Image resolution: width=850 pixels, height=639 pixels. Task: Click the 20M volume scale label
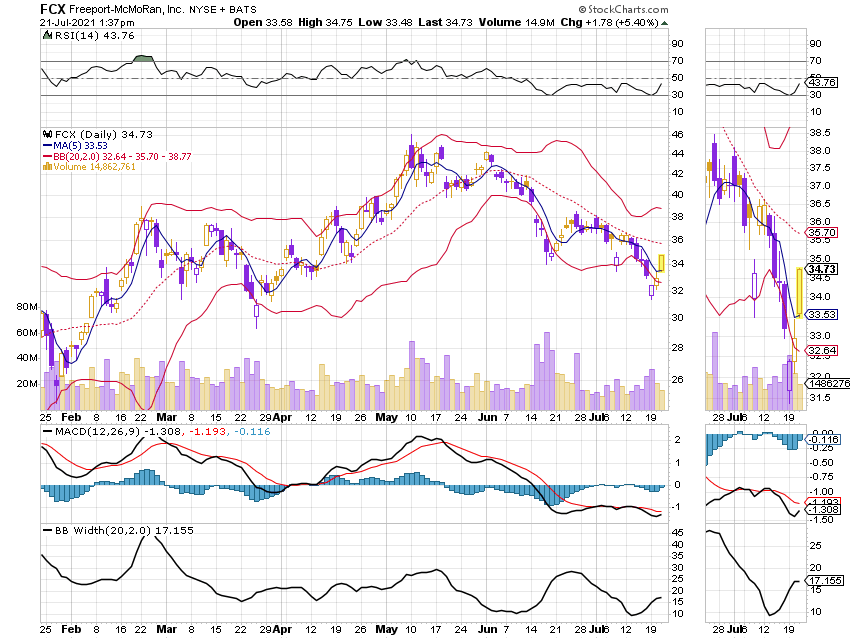(x=28, y=384)
